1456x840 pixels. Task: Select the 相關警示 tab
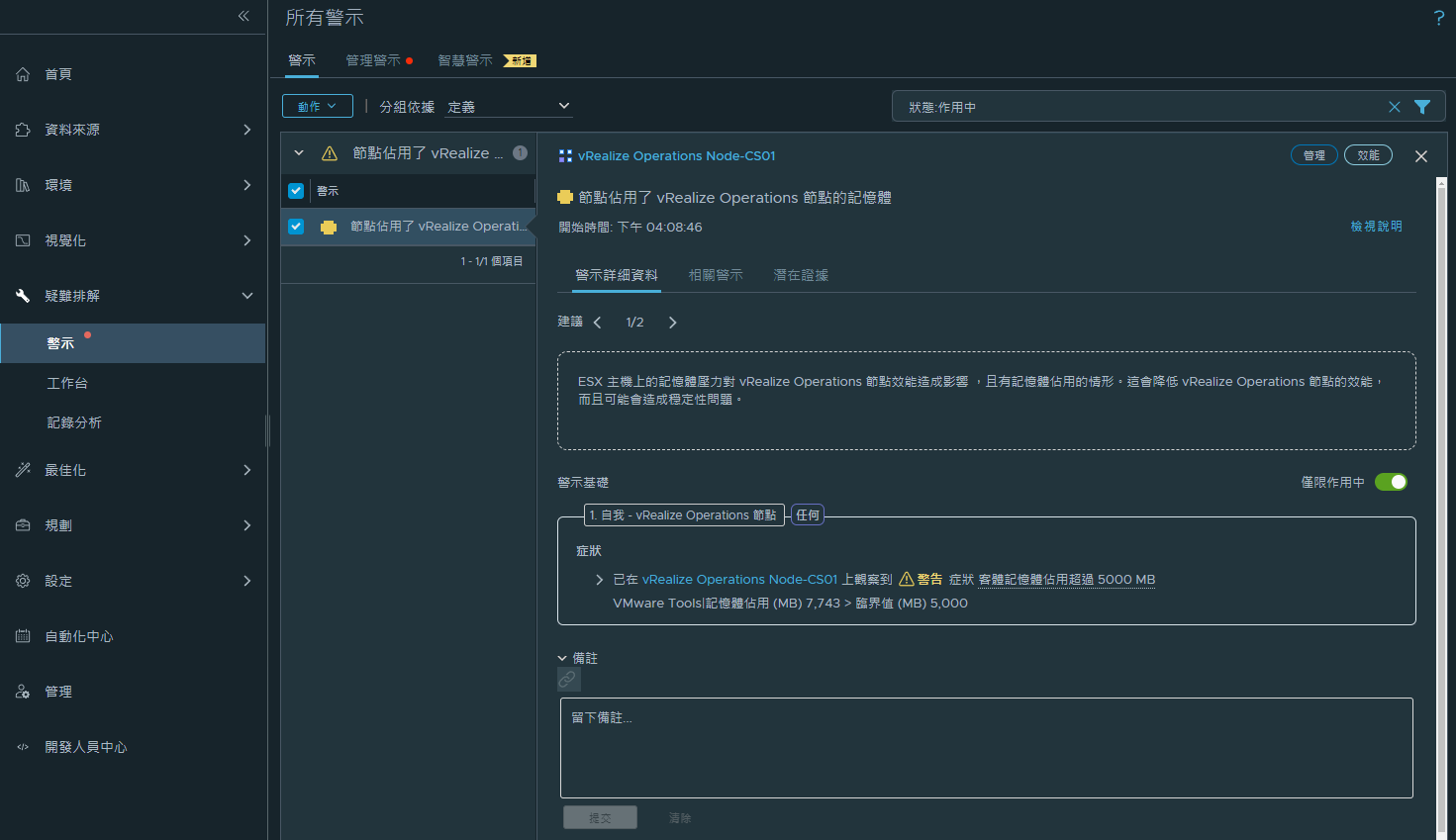pyautogui.click(x=716, y=275)
